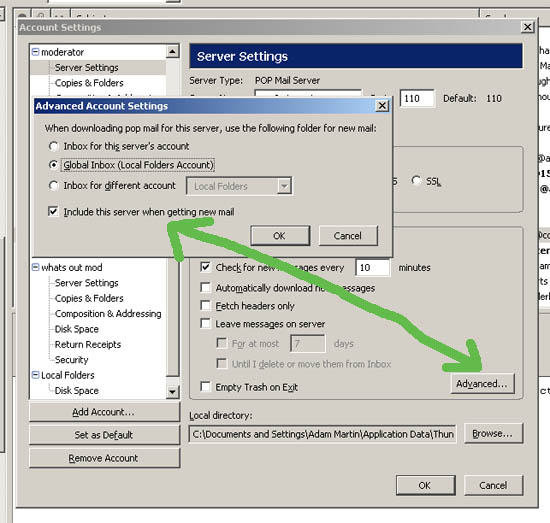The width and height of the screenshot is (550, 523).
Task: Collapse the whats out mod account node
Action: click(35, 267)
